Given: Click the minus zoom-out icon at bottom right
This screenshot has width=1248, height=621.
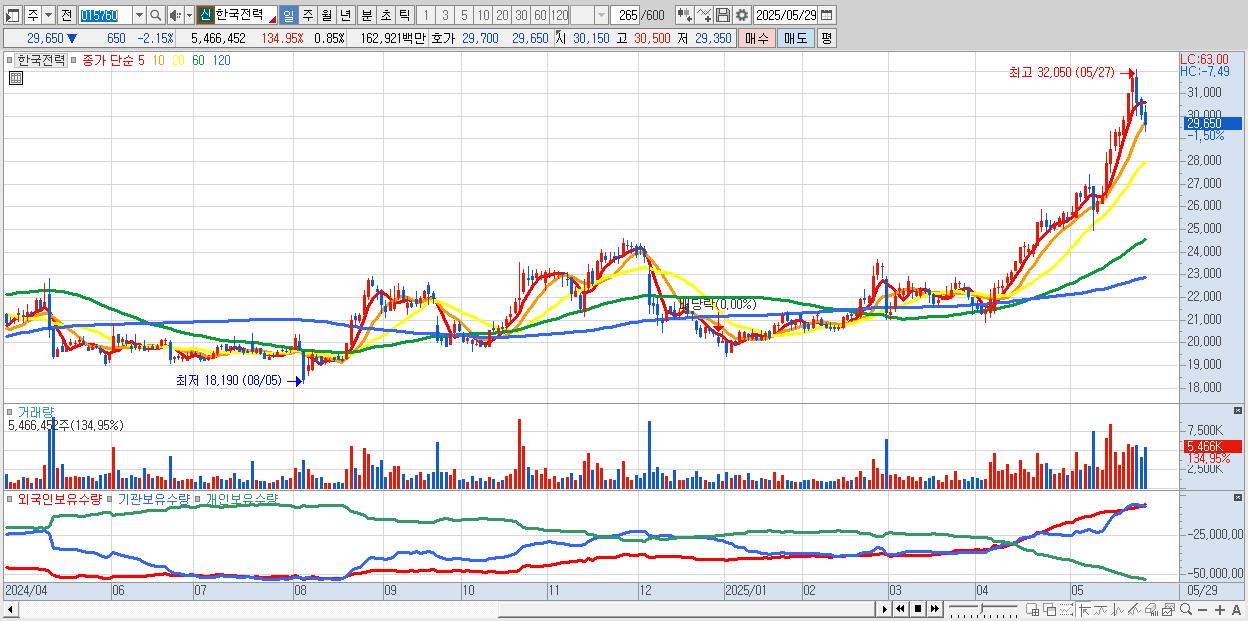Looking at the screenshot, I should [1202, 610].
